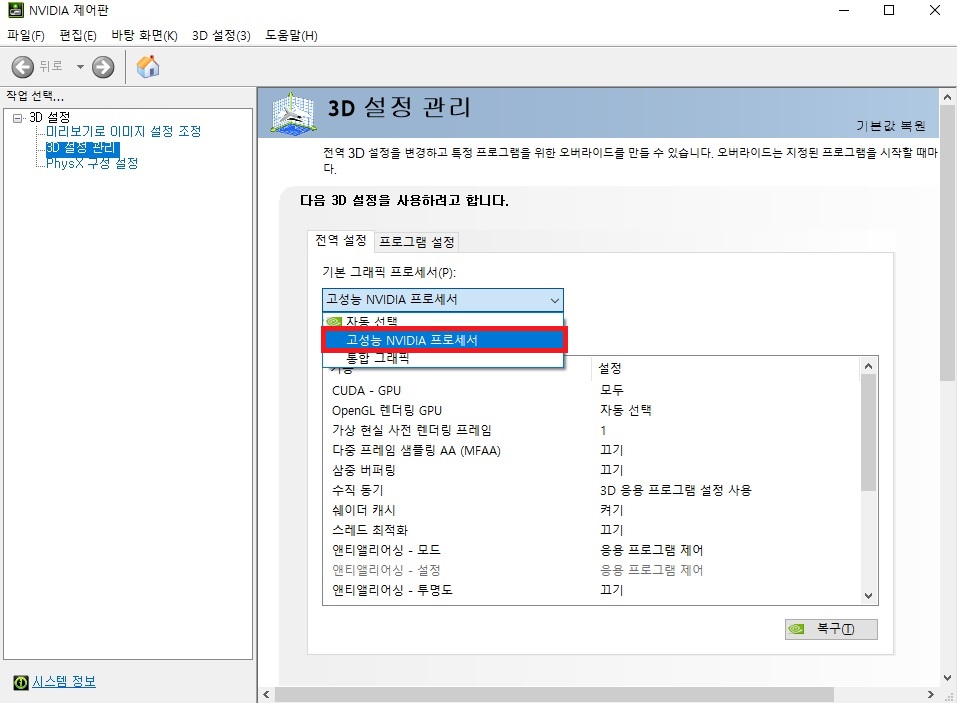Click horizontal scrollbar right arrow
Viewport: 957px width, 703px height.
pyautogui.click(x=930, y=694)
